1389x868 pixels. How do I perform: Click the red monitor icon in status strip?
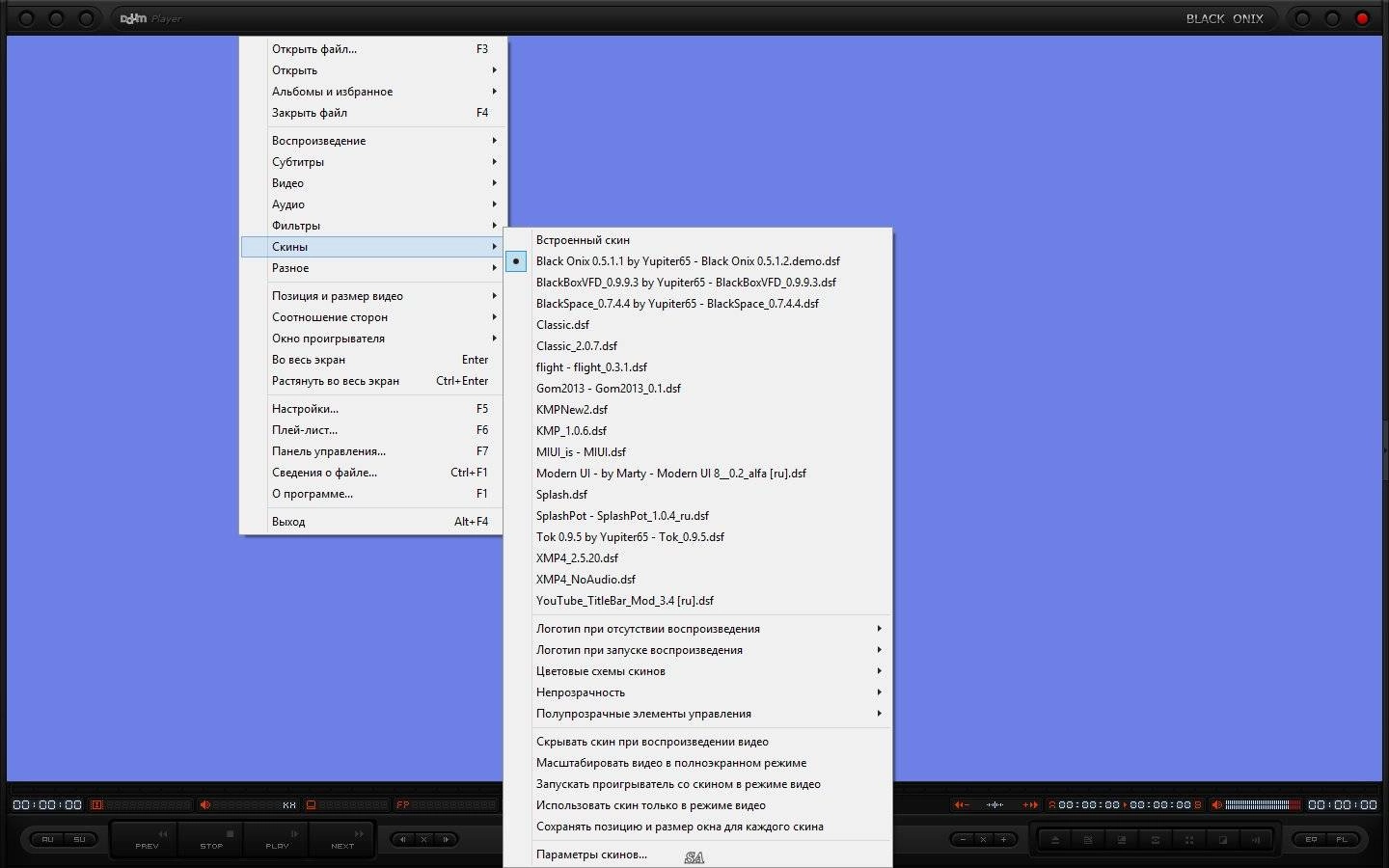(x=312, y=805)
